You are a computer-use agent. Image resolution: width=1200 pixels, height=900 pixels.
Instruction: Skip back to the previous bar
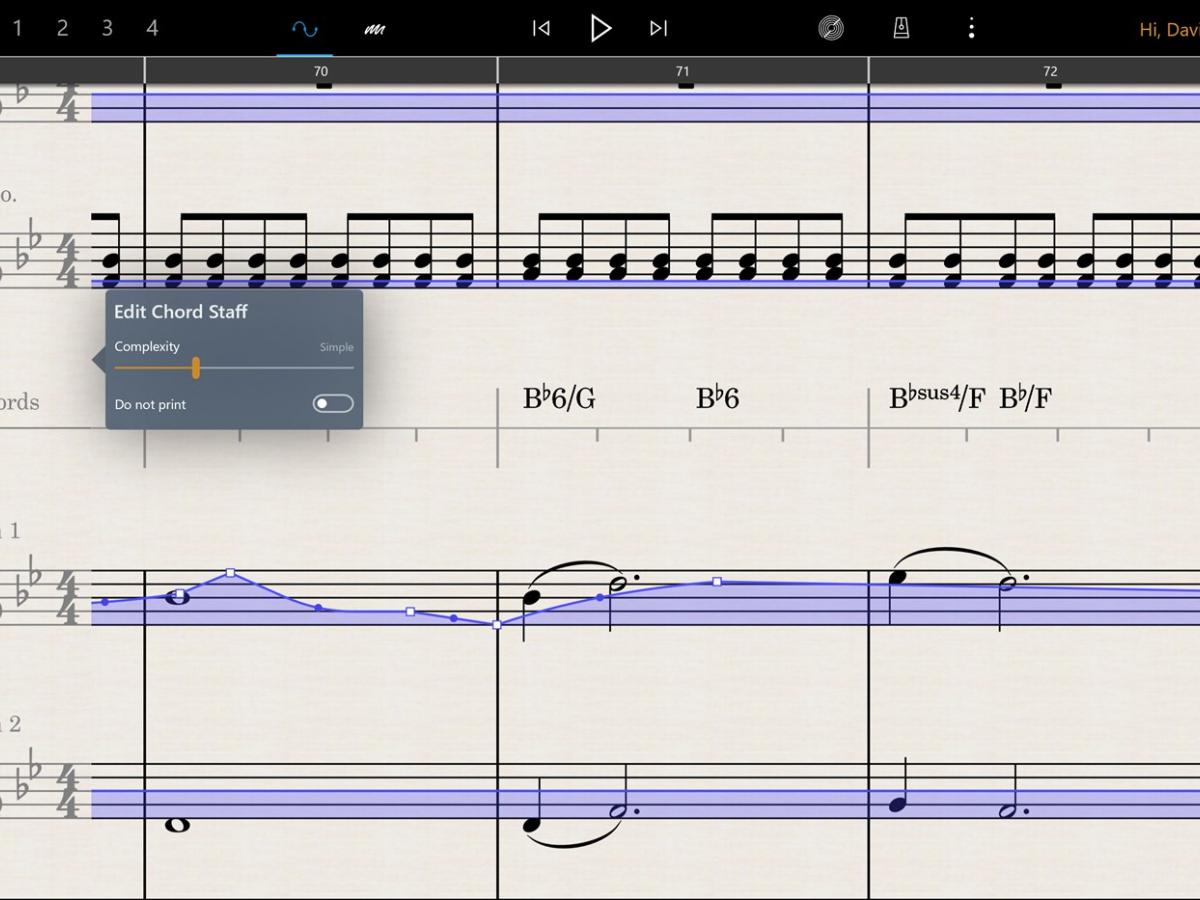point(541,28)
